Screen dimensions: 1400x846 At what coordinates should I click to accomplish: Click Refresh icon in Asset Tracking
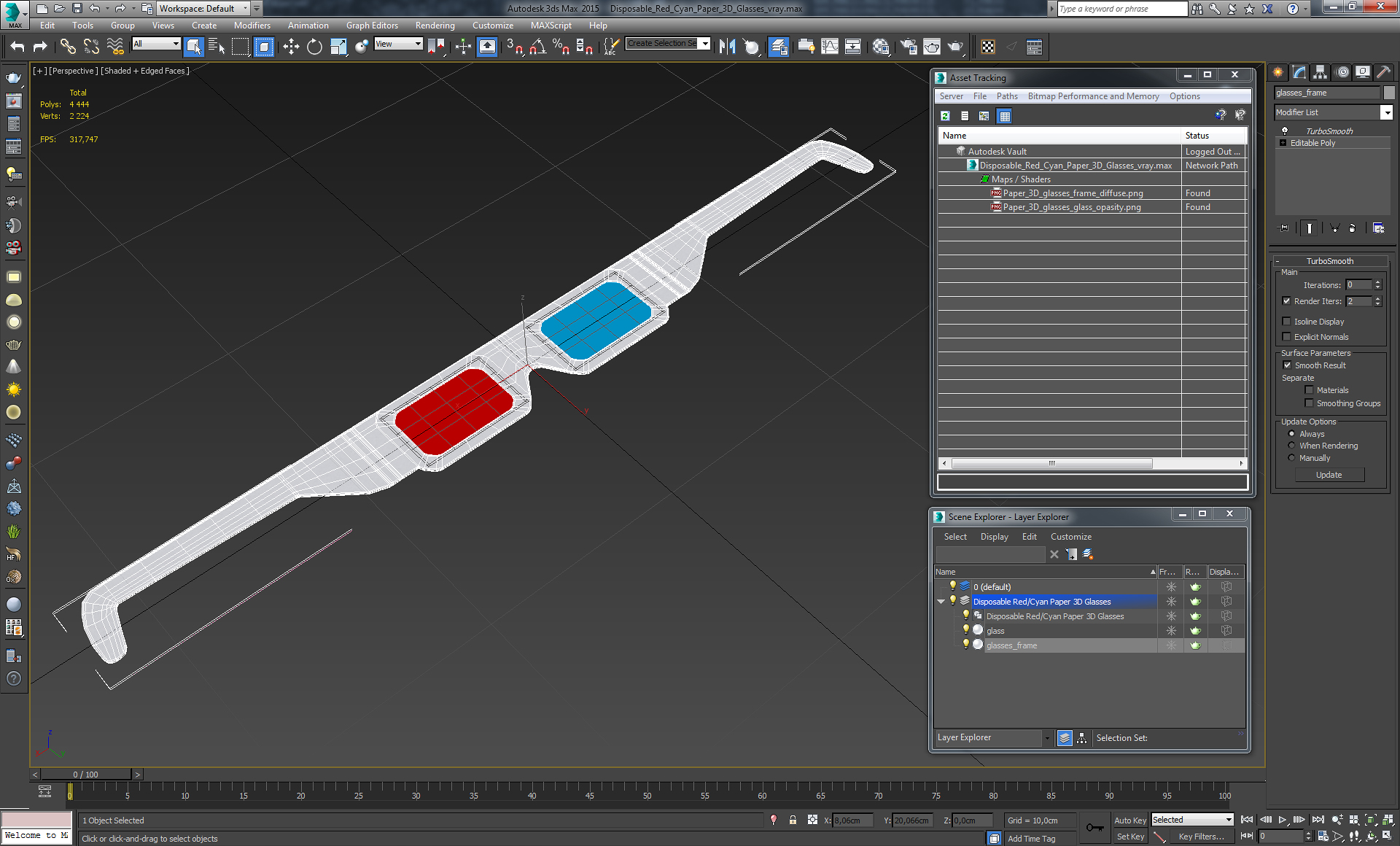tap(946, 116)
